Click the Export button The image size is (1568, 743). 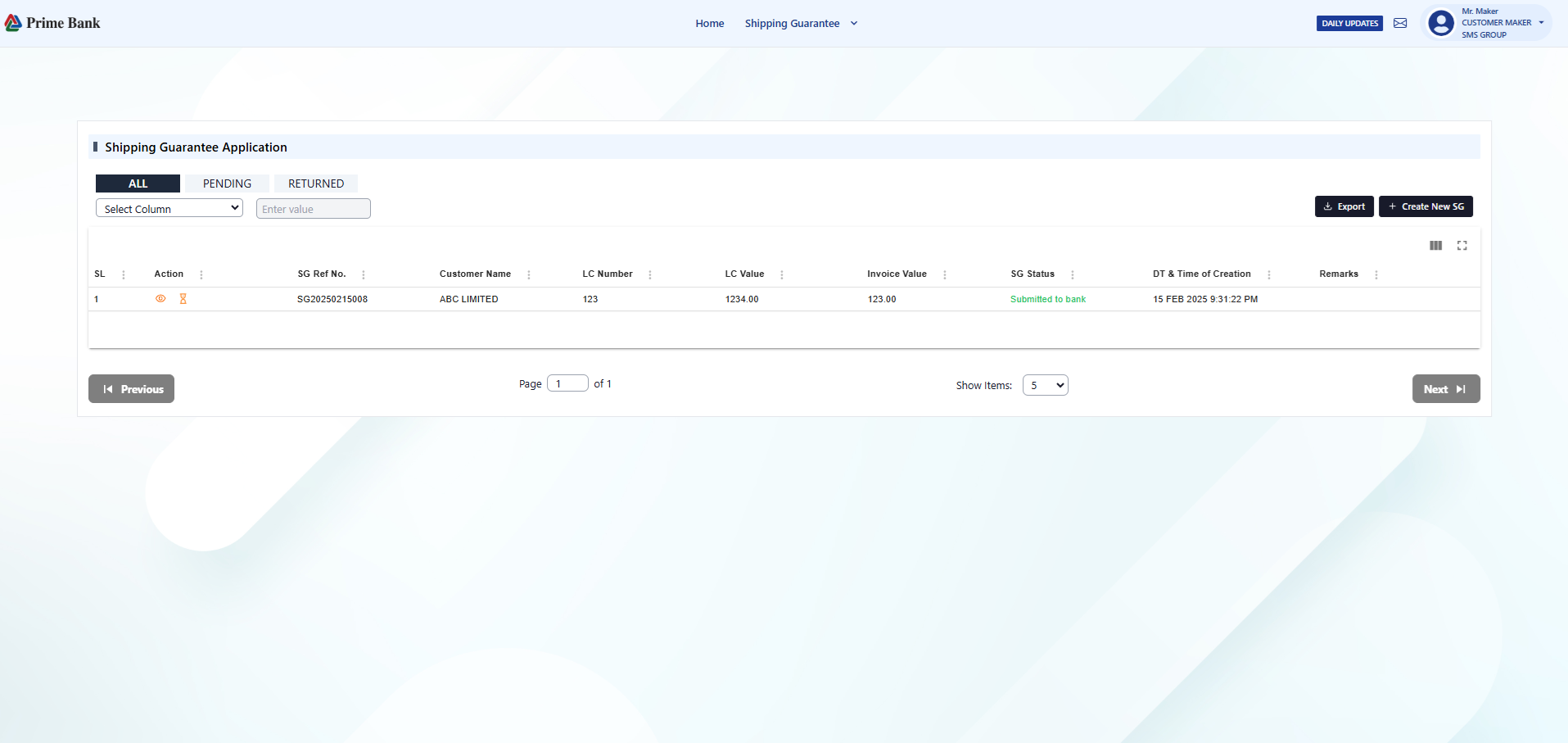coord(1344,206)
